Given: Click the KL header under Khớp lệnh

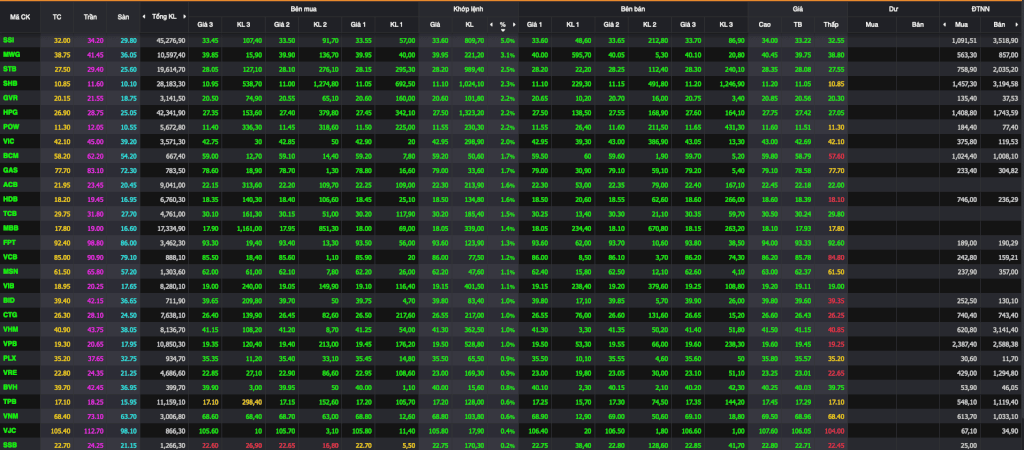Looking at the screenshot, I should click(469, 25).
